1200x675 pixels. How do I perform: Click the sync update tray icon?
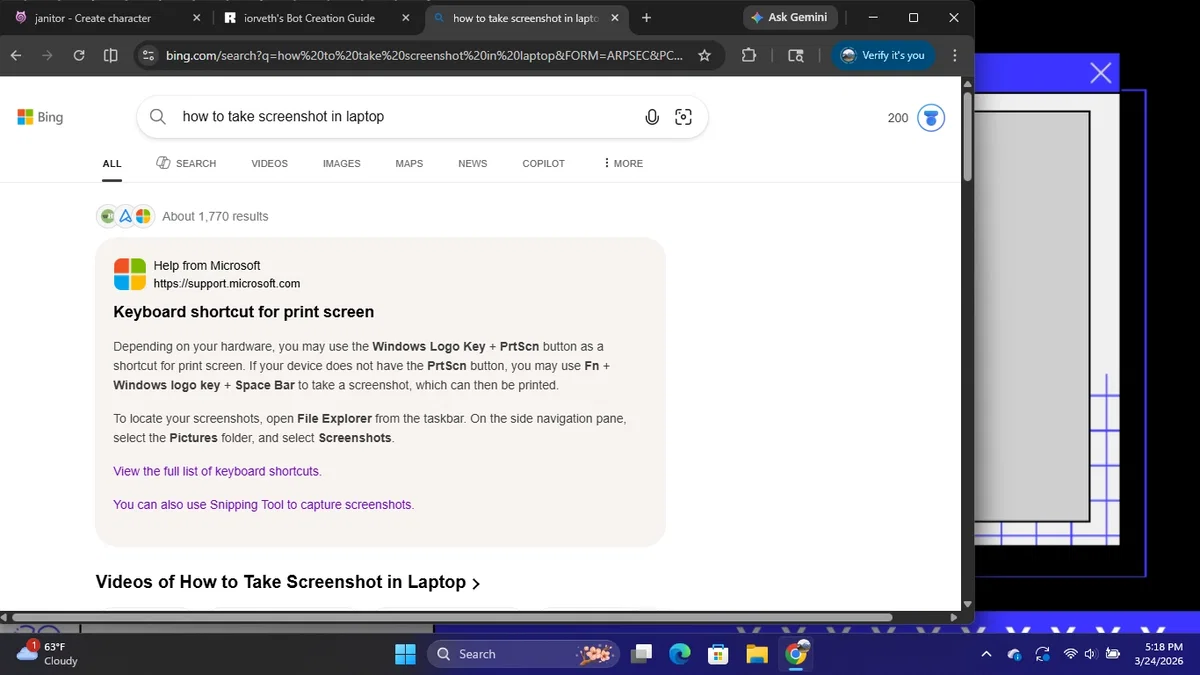tap(1042, 654)
